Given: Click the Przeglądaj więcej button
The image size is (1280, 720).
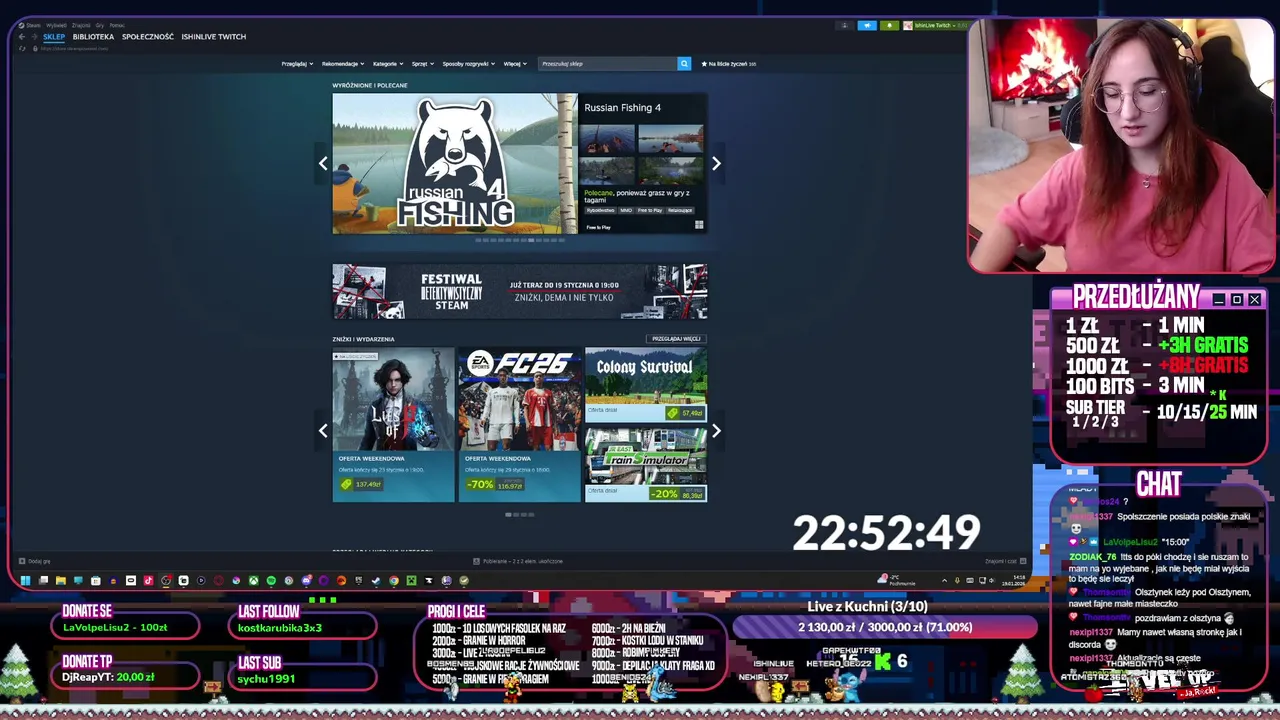Looking at the screenshot, I should tap(677, 339).
